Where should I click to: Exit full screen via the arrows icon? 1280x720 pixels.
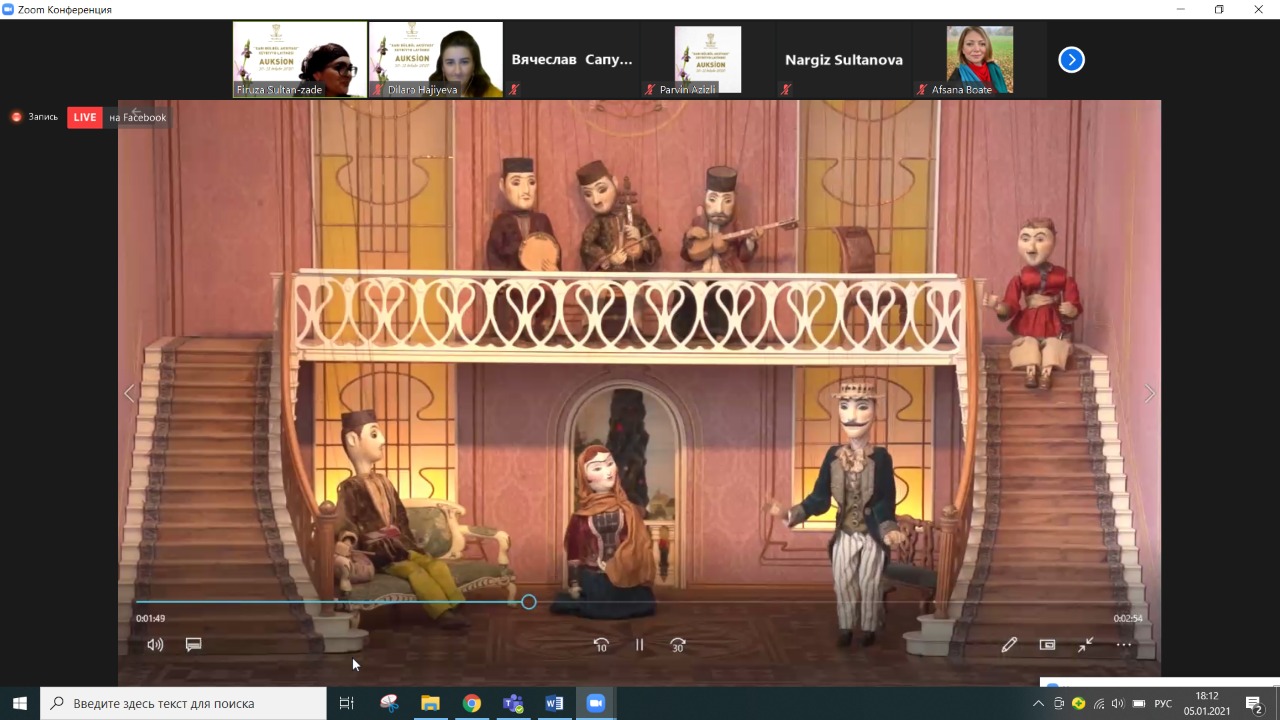point(1086,645)
